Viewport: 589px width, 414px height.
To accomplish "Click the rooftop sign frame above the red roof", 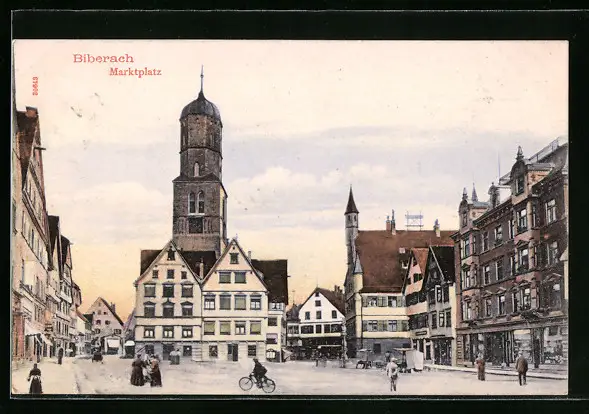I will click(414, 221).
